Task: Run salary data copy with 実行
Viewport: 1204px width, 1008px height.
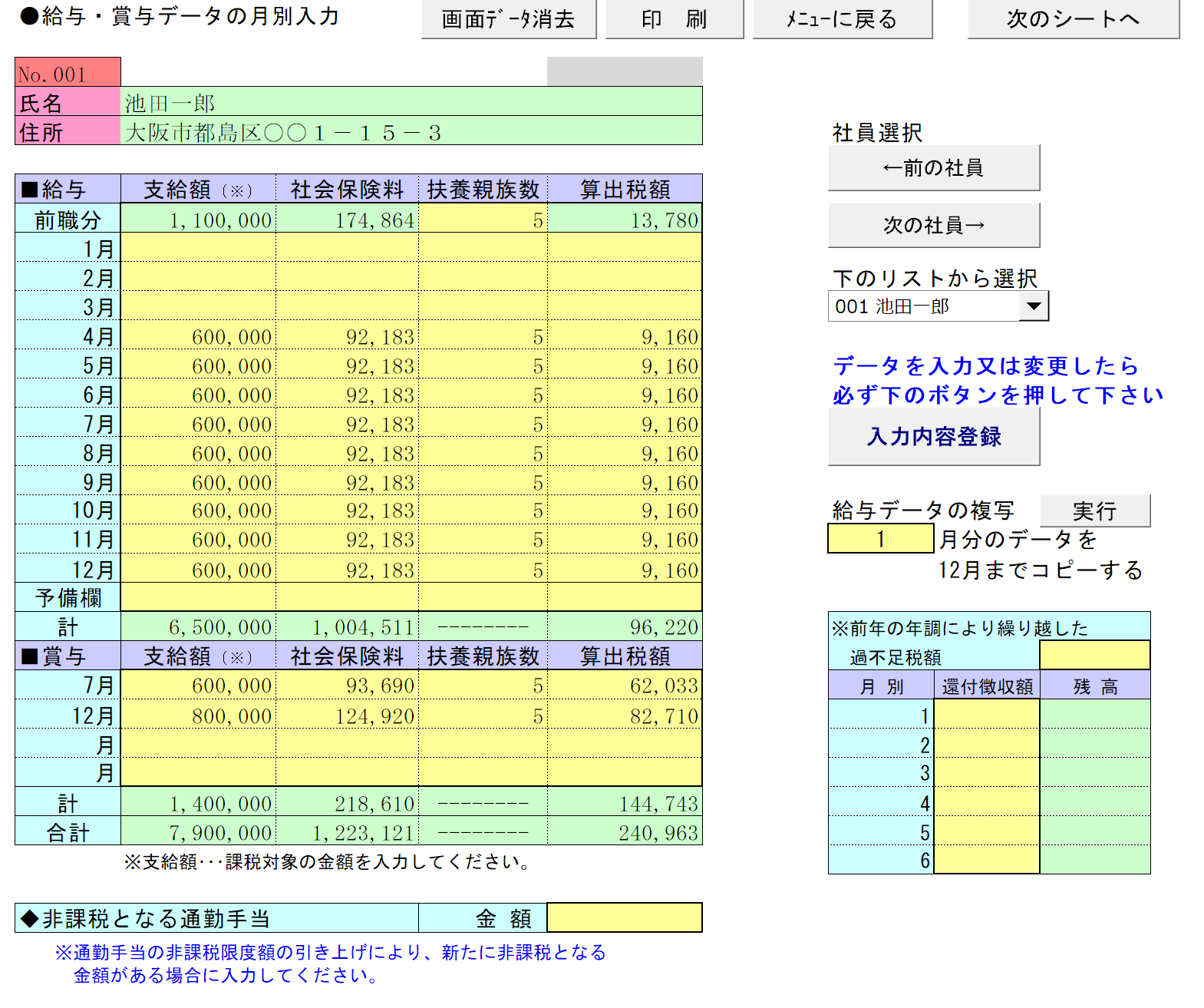Action: click(1094, 511)
